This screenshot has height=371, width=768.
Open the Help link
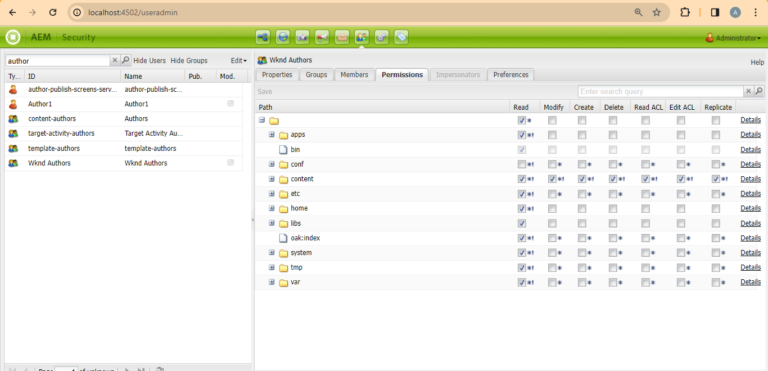click(757, 63)
